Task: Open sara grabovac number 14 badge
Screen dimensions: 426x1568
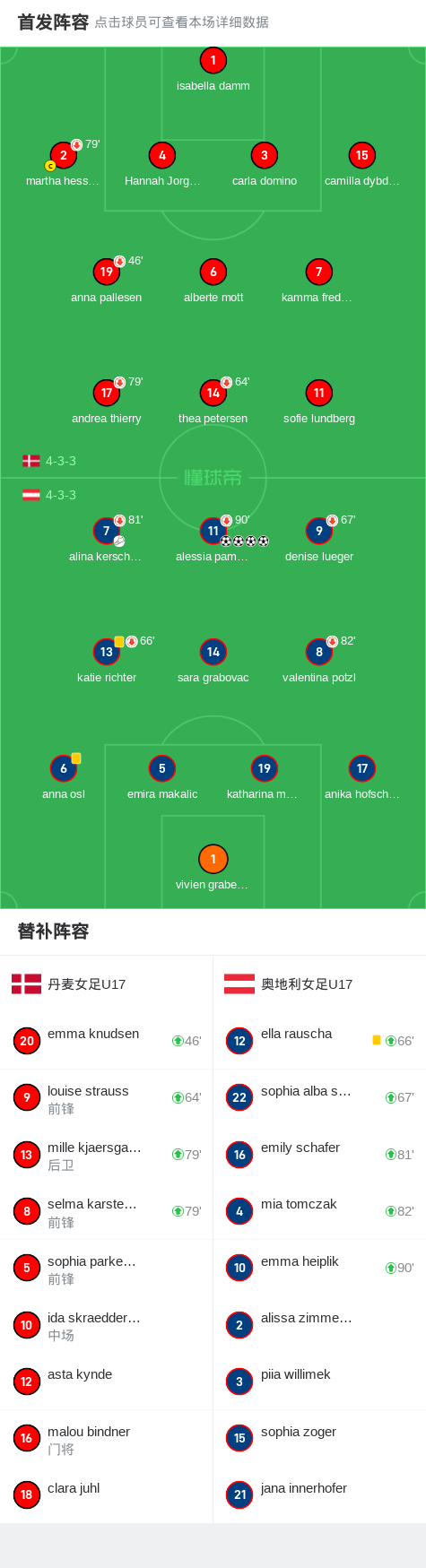Action: [213, 652]
